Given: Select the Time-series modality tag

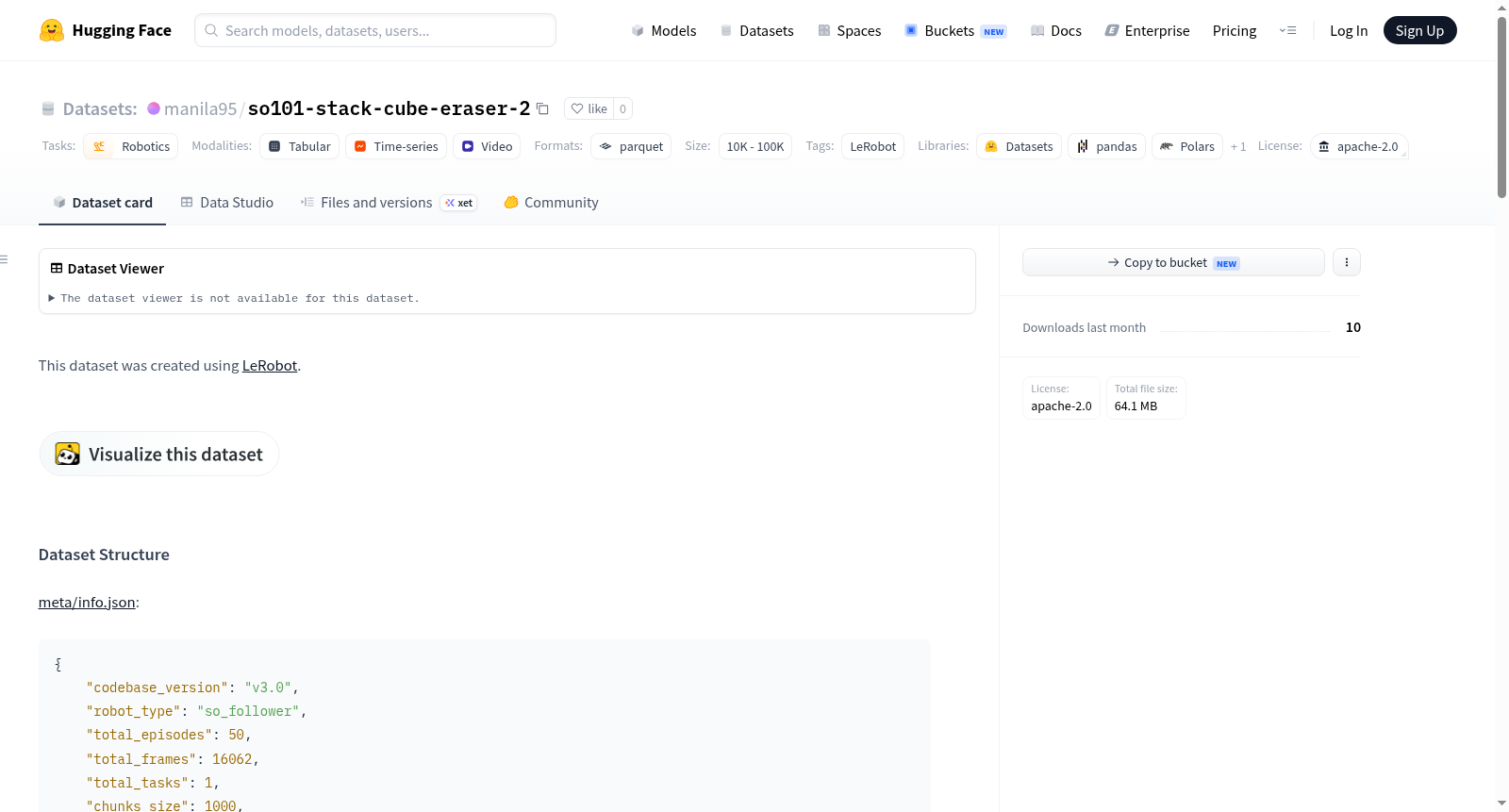Looking at the screenshot, I should click(396, 146).
